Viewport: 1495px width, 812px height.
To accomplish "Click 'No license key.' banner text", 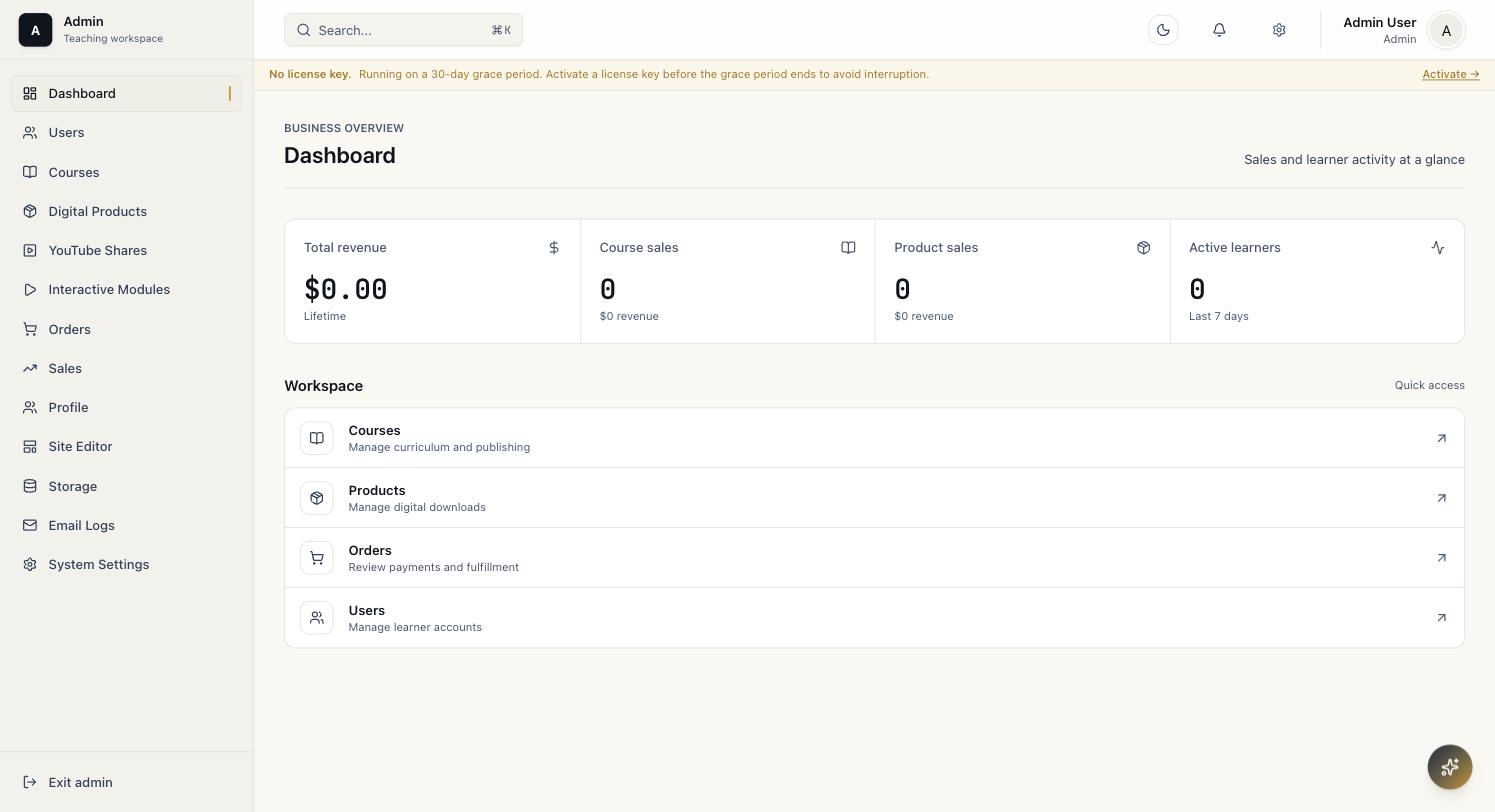I will click(x=310, y=74).
